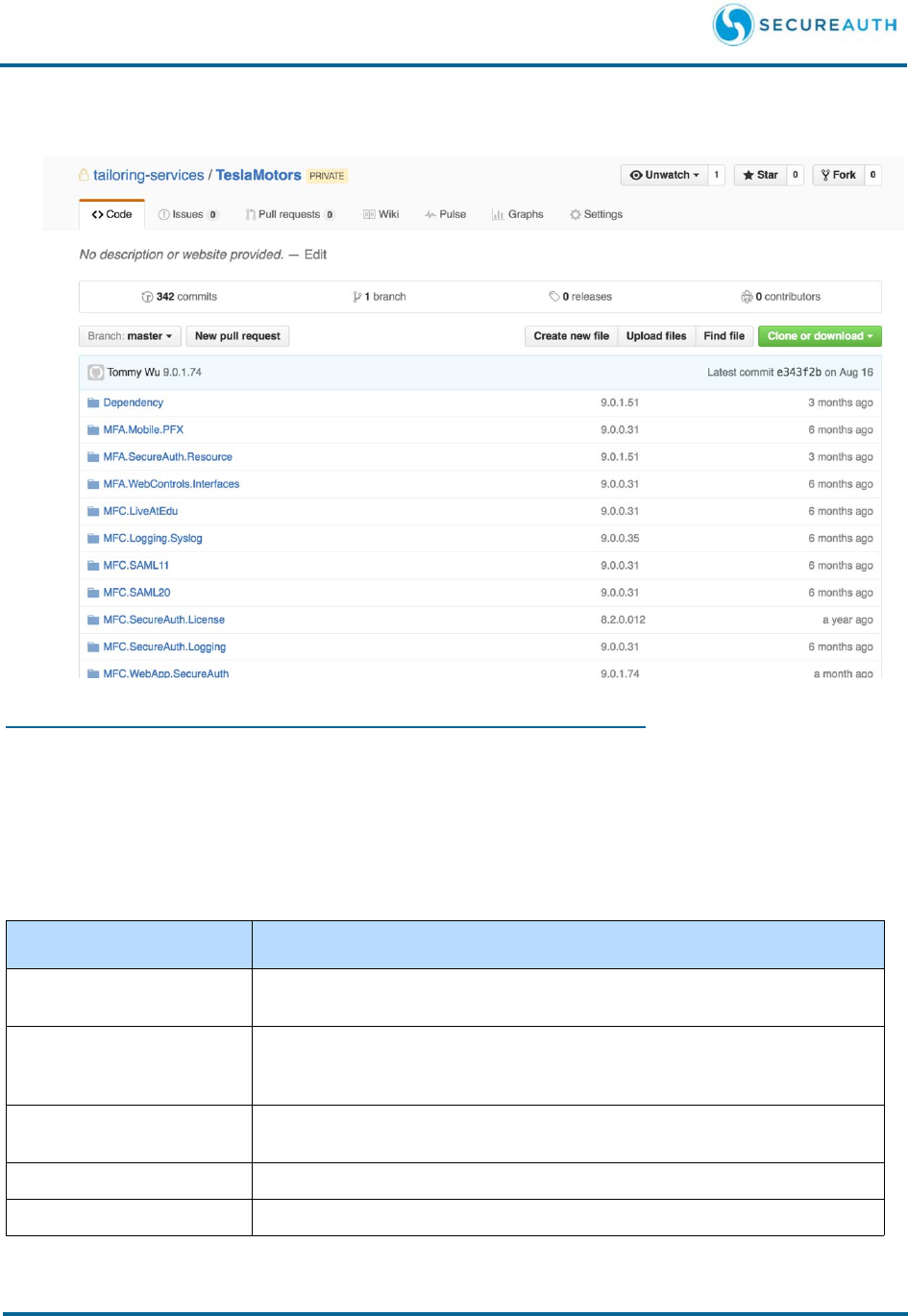View the 1 branch list

point(380,297)
